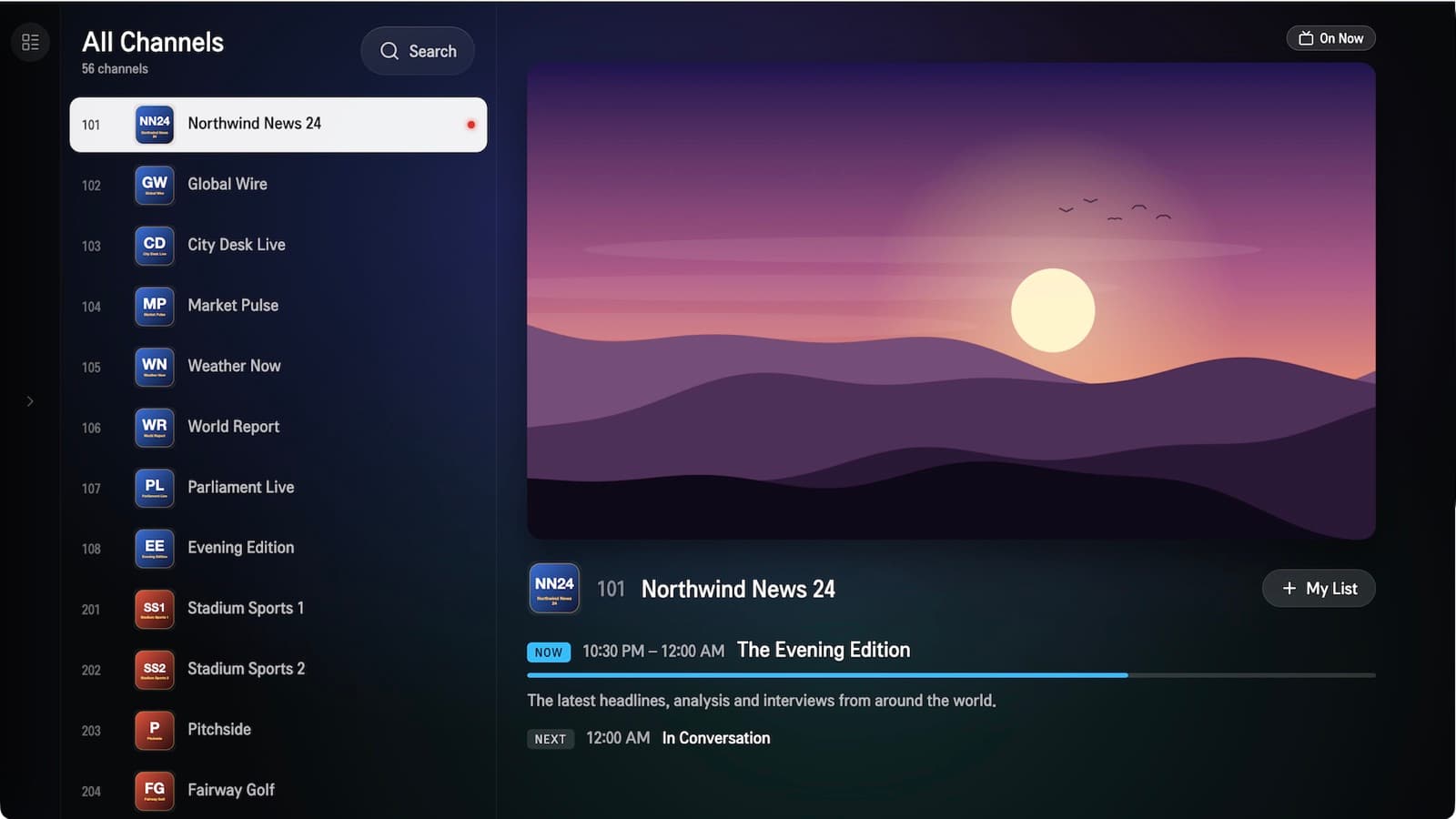The image size is (1456, 819).
Task: Select the Global Wire GW logo
Action: point(155,185)
